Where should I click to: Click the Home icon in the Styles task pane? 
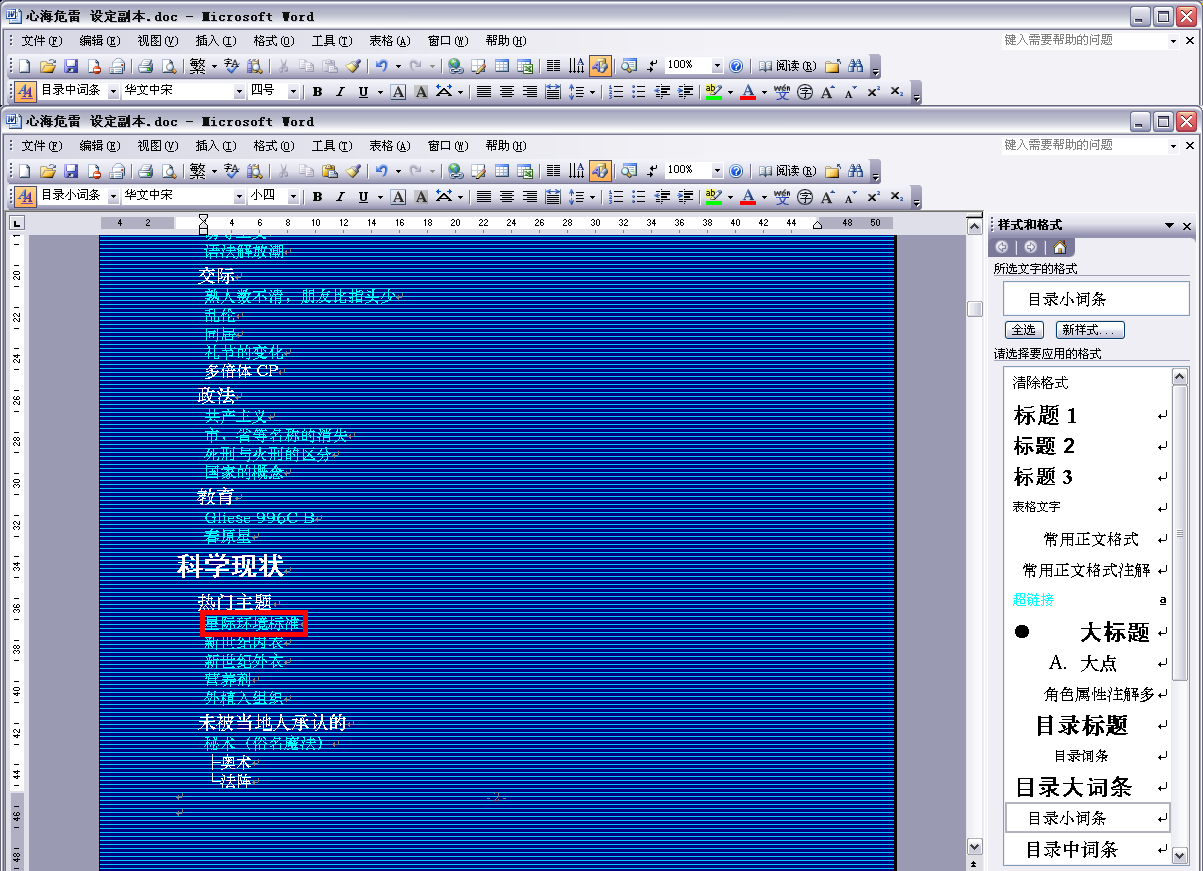pos(1059,247)
